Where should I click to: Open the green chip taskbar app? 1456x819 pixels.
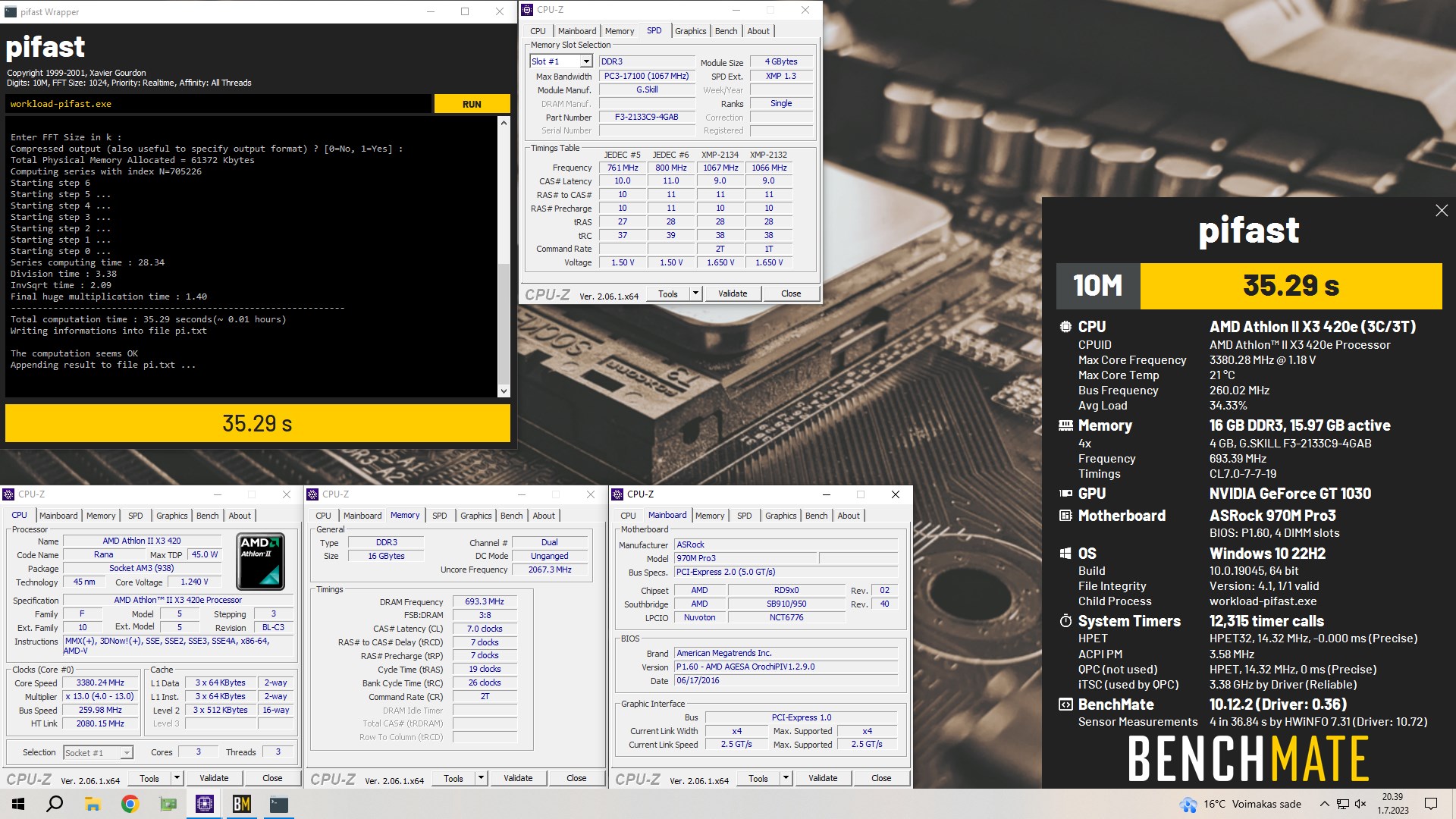[168, 804]
